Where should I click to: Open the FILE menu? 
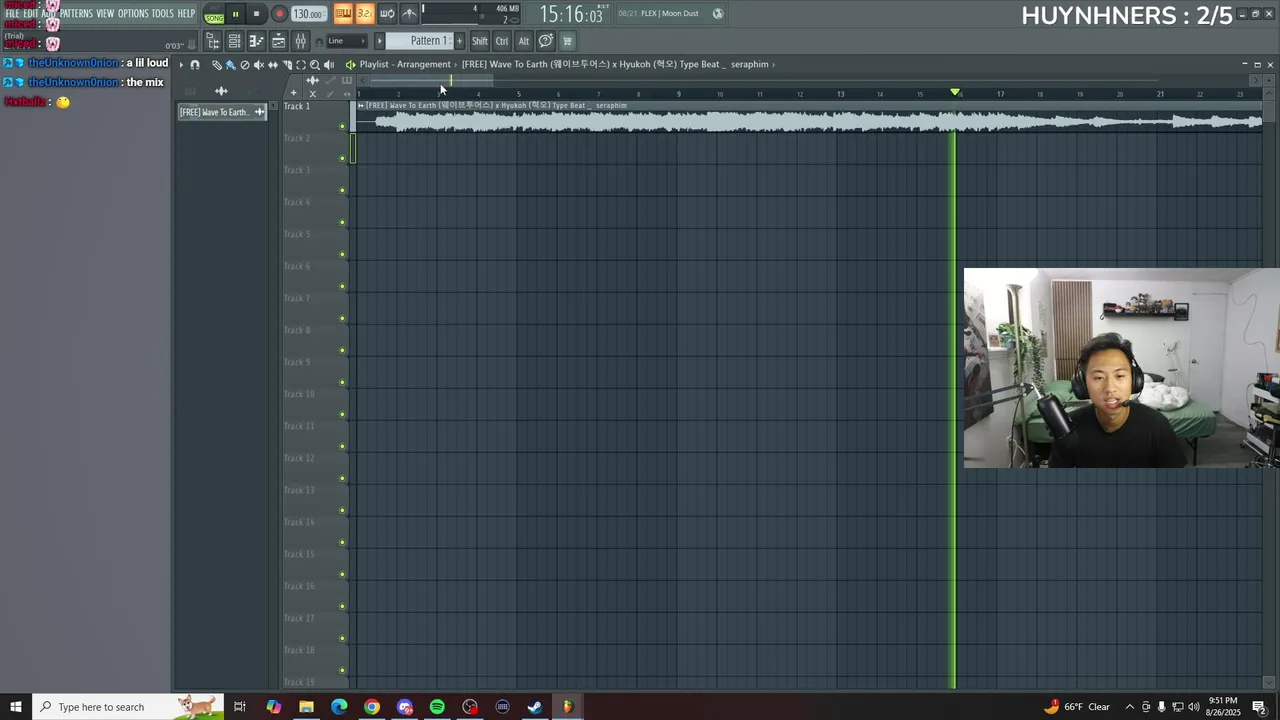pos(12,14)
